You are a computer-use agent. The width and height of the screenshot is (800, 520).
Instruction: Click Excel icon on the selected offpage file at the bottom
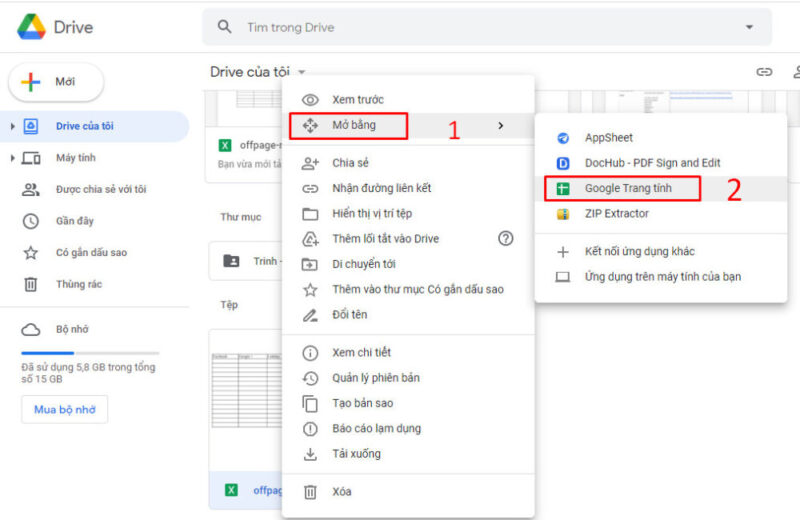point(231,490)
